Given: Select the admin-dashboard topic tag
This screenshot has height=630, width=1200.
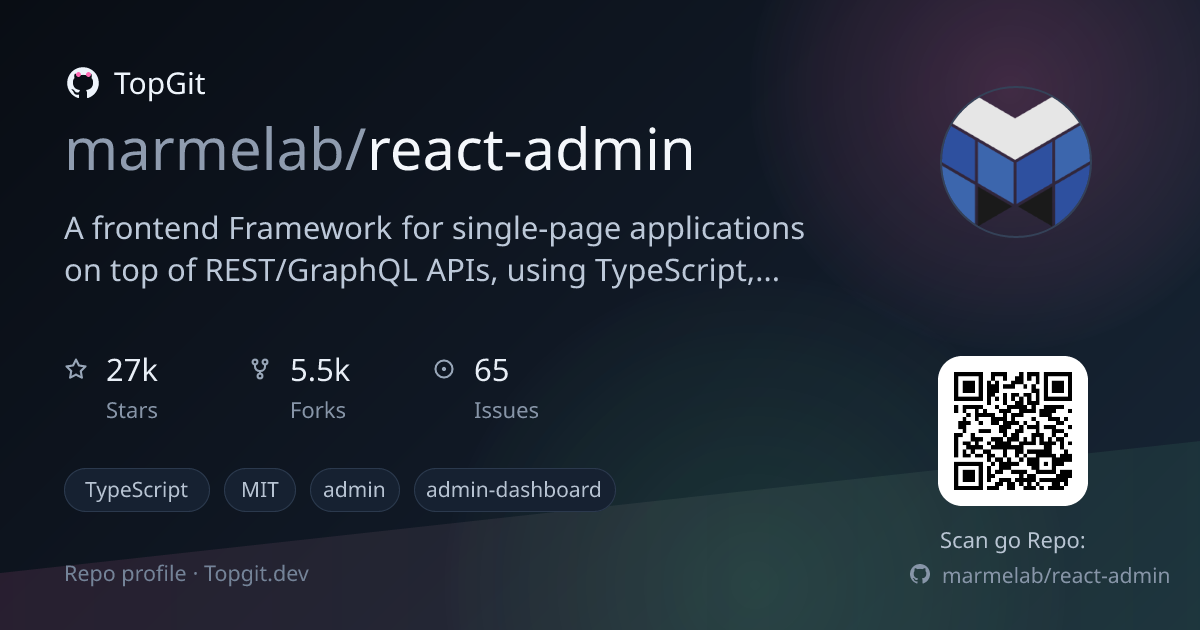Looking at the screenshot, I should (x=514, y=490).
